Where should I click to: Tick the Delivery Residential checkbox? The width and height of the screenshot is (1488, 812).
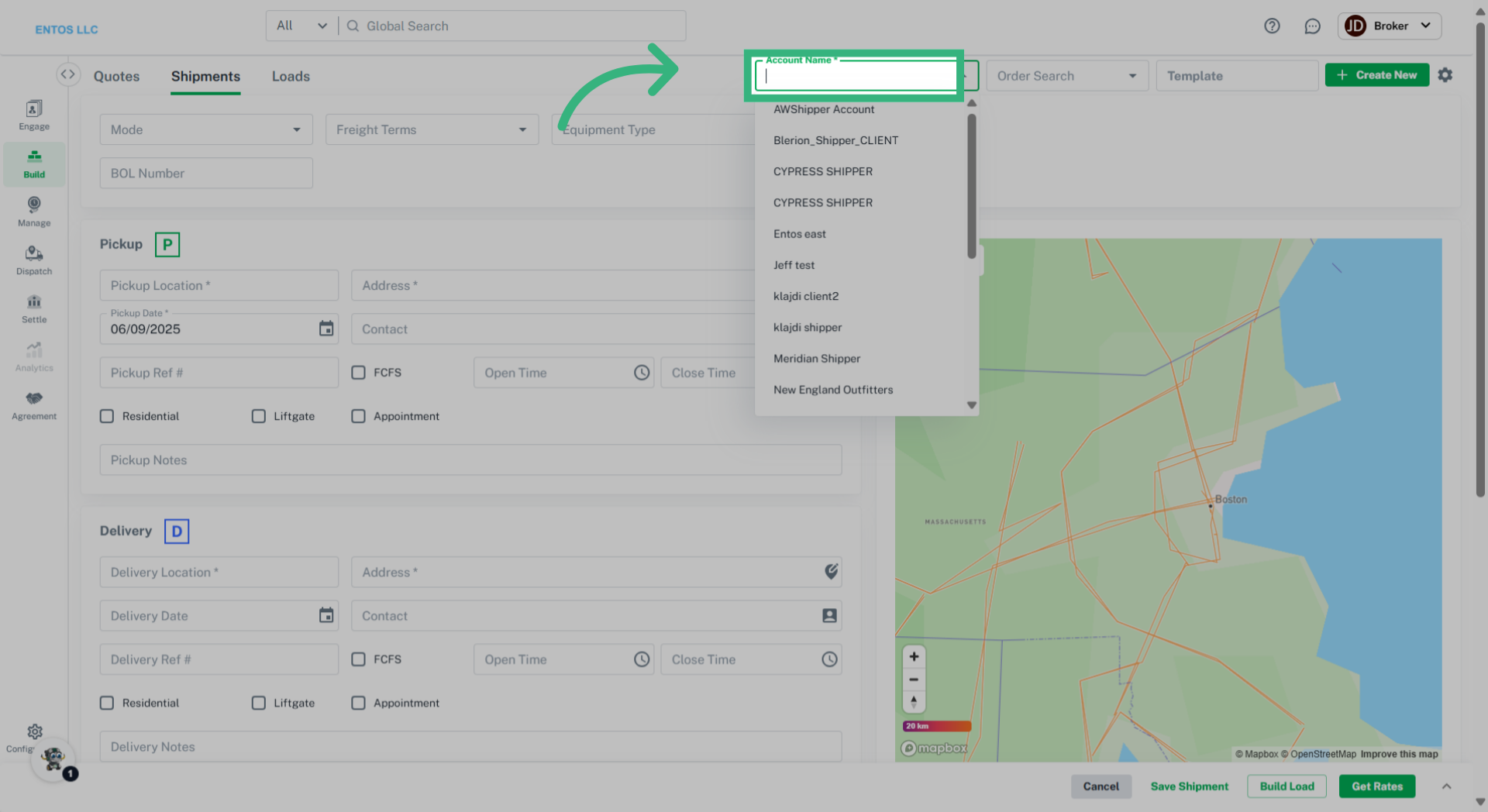tap(107, 703)
